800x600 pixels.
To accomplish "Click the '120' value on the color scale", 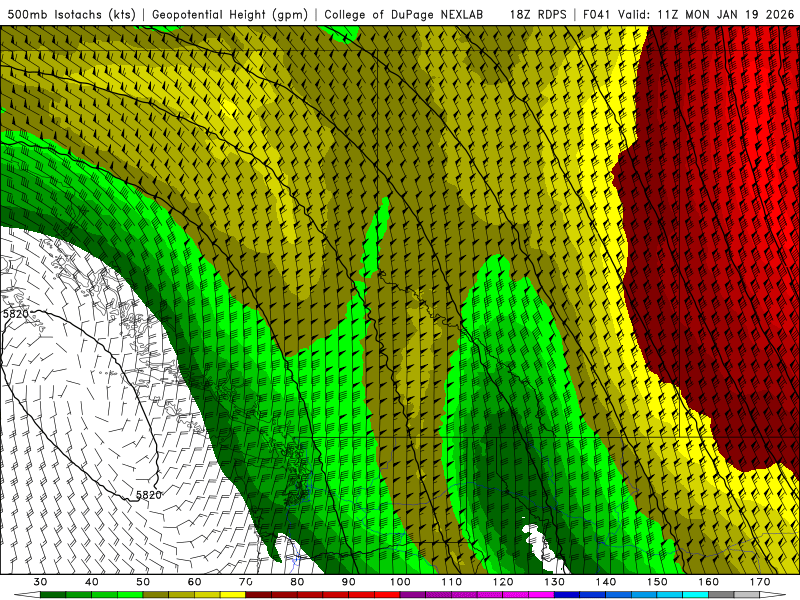I will (503, 582).
